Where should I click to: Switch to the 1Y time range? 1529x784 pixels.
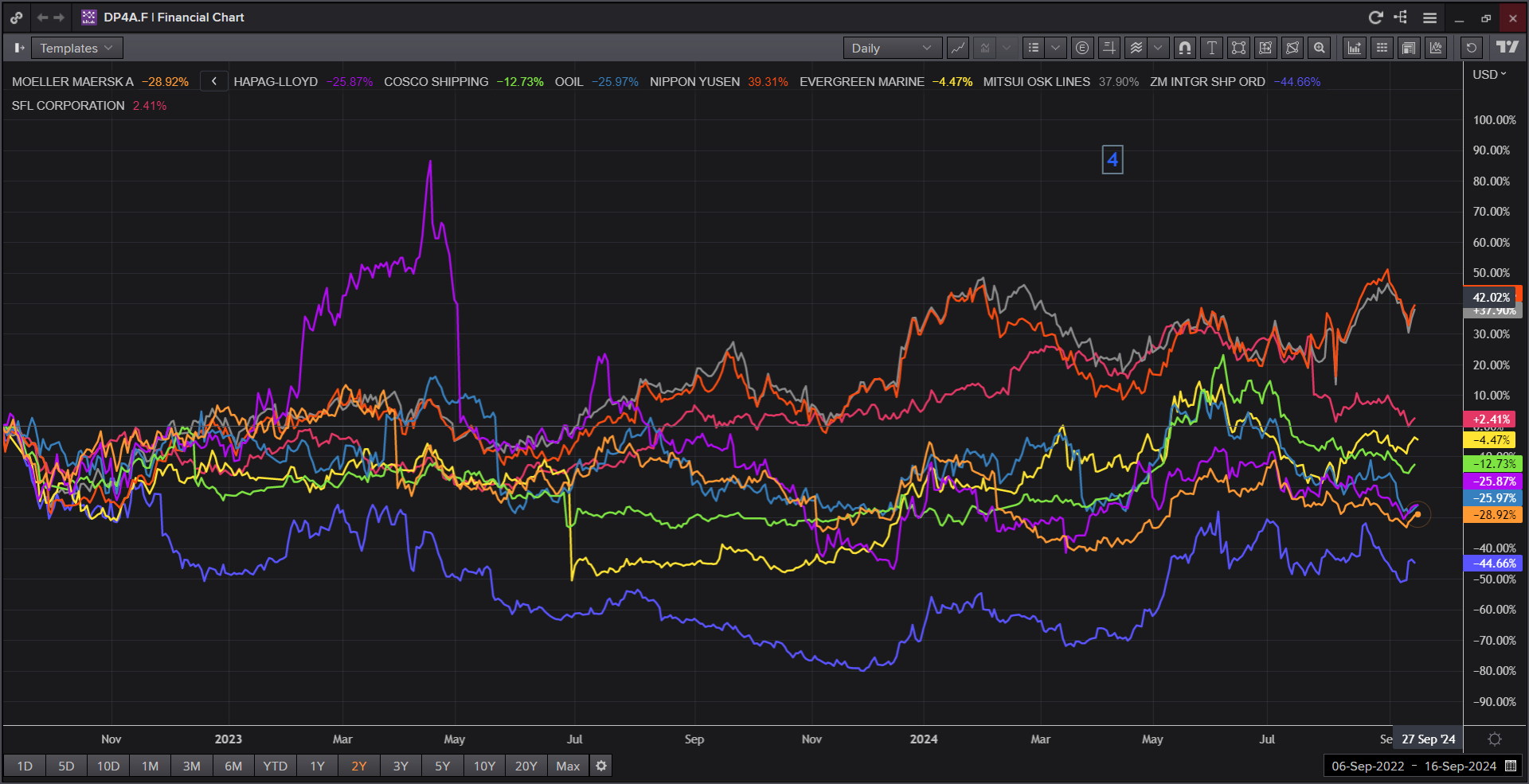pyautogui.click(x=317, y=766)
